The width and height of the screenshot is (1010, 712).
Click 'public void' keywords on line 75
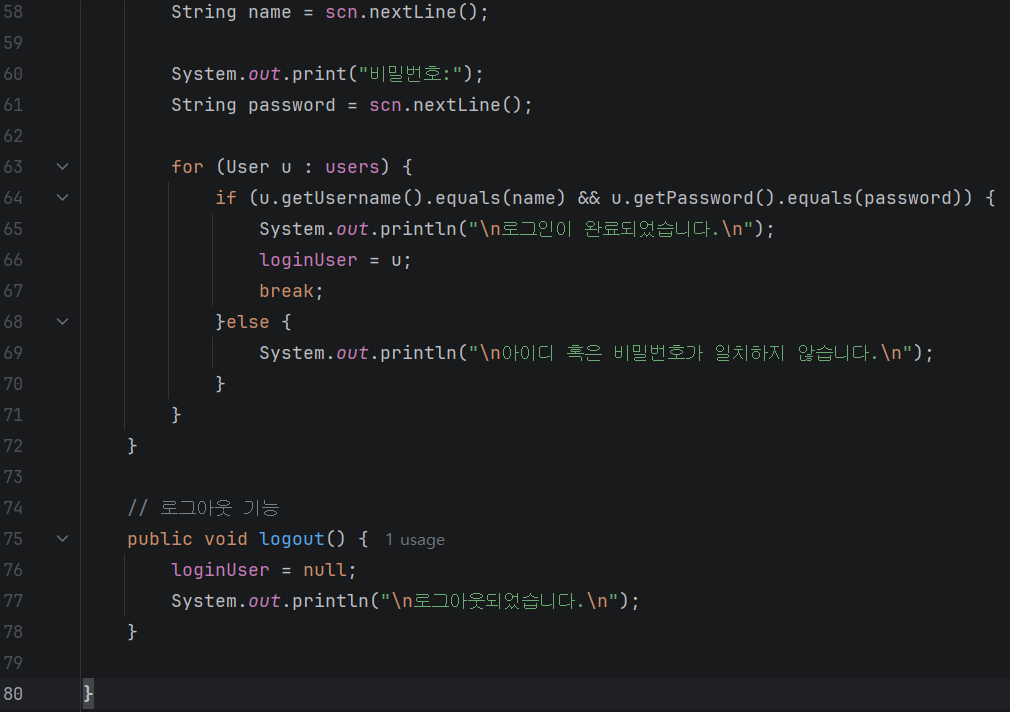coord(187,539)
